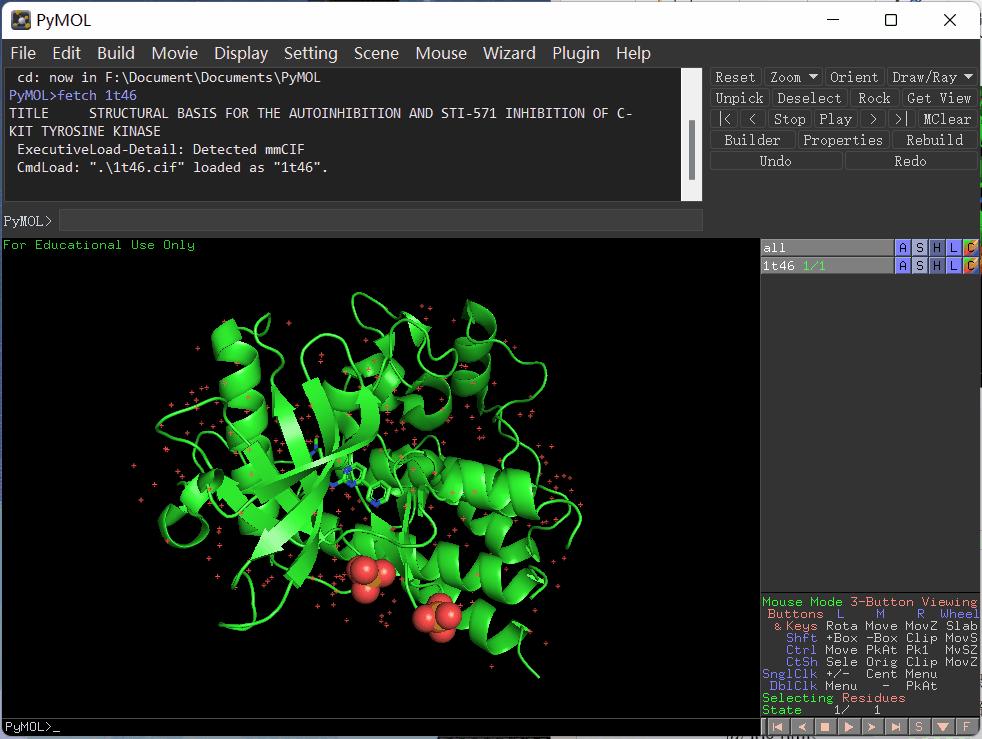Image resolution: width=982 pixels, height=739 pixels.
Task: Open the Draw/Ray dropdown
Action: tap(931, 77)
